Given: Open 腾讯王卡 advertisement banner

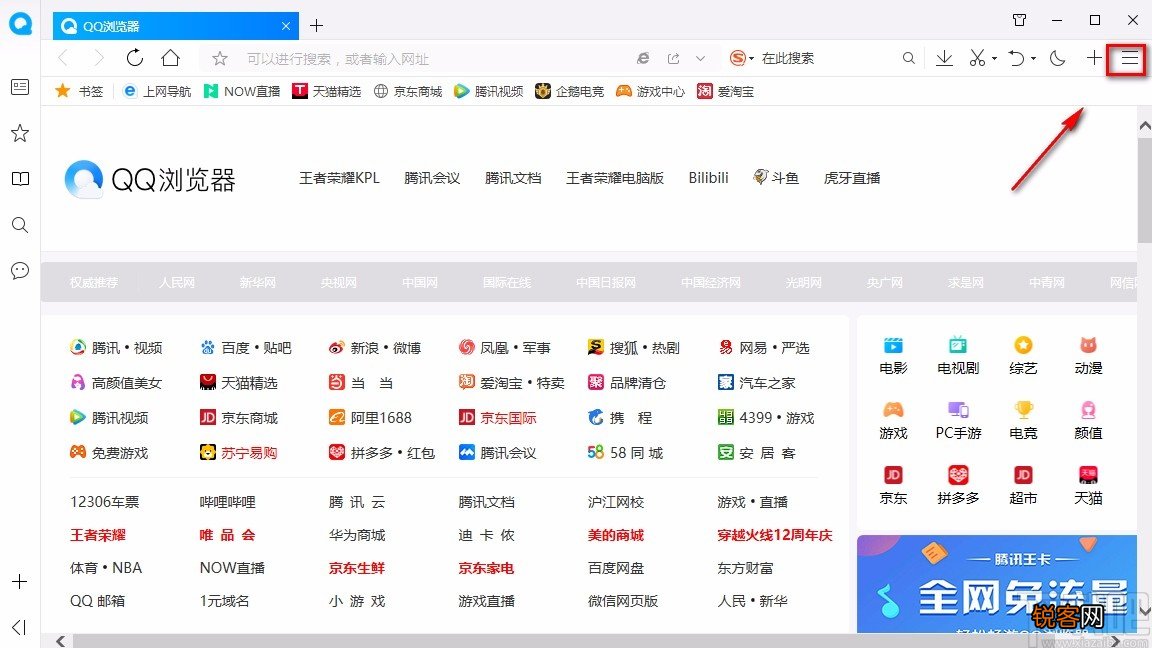Looking at the screenshot, I should tap(996, 584).
